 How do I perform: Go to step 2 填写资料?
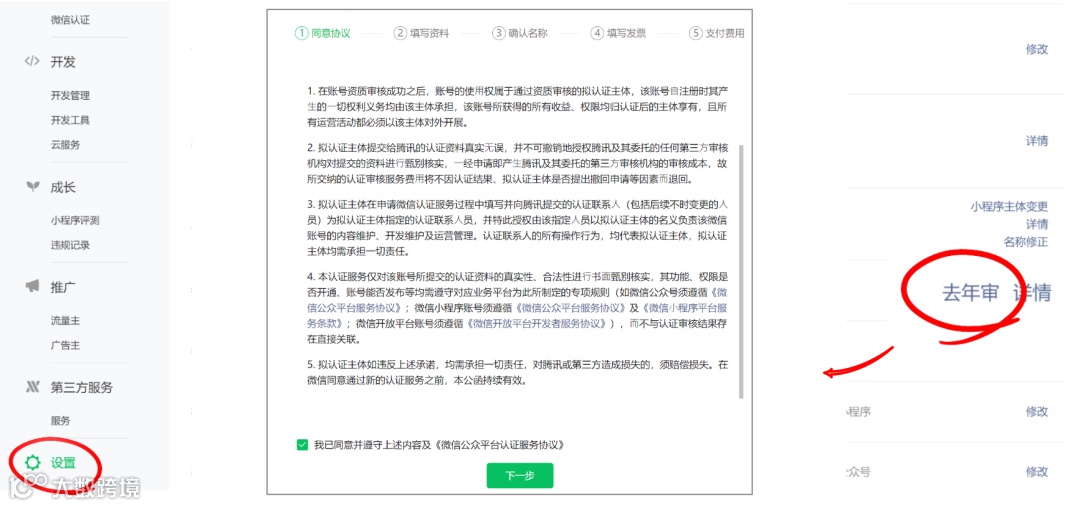point(422,33)
